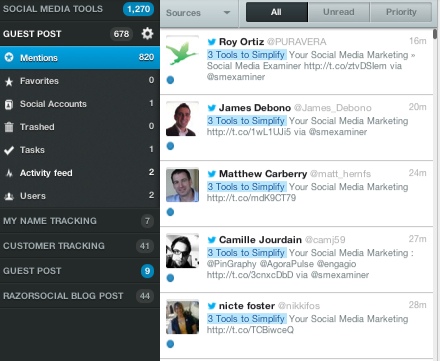440x361 pixels.
Task: Click Twitter bird icon beside Matthew Carberry
Action: [212, 174]
